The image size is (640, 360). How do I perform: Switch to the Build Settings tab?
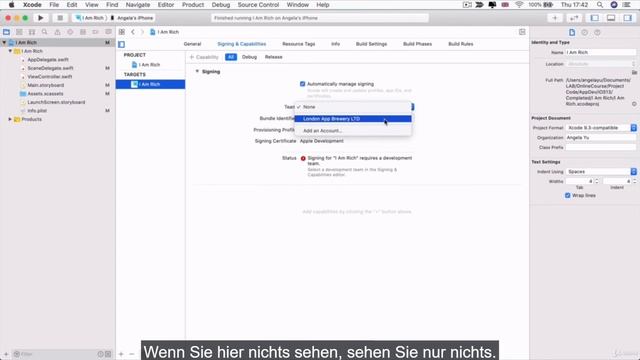pos(371,44)
